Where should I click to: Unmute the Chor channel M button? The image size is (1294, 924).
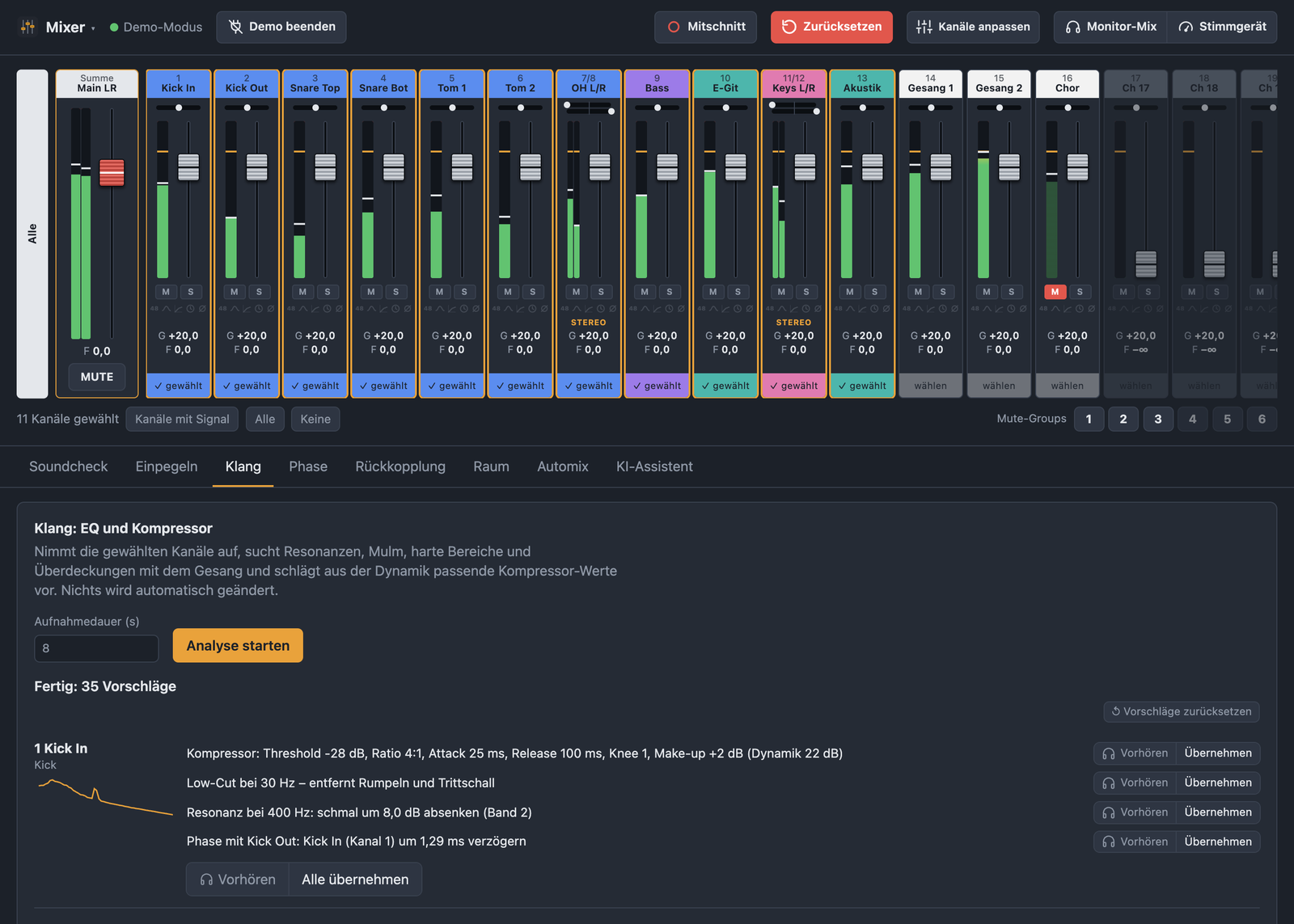coord(1055,292)
